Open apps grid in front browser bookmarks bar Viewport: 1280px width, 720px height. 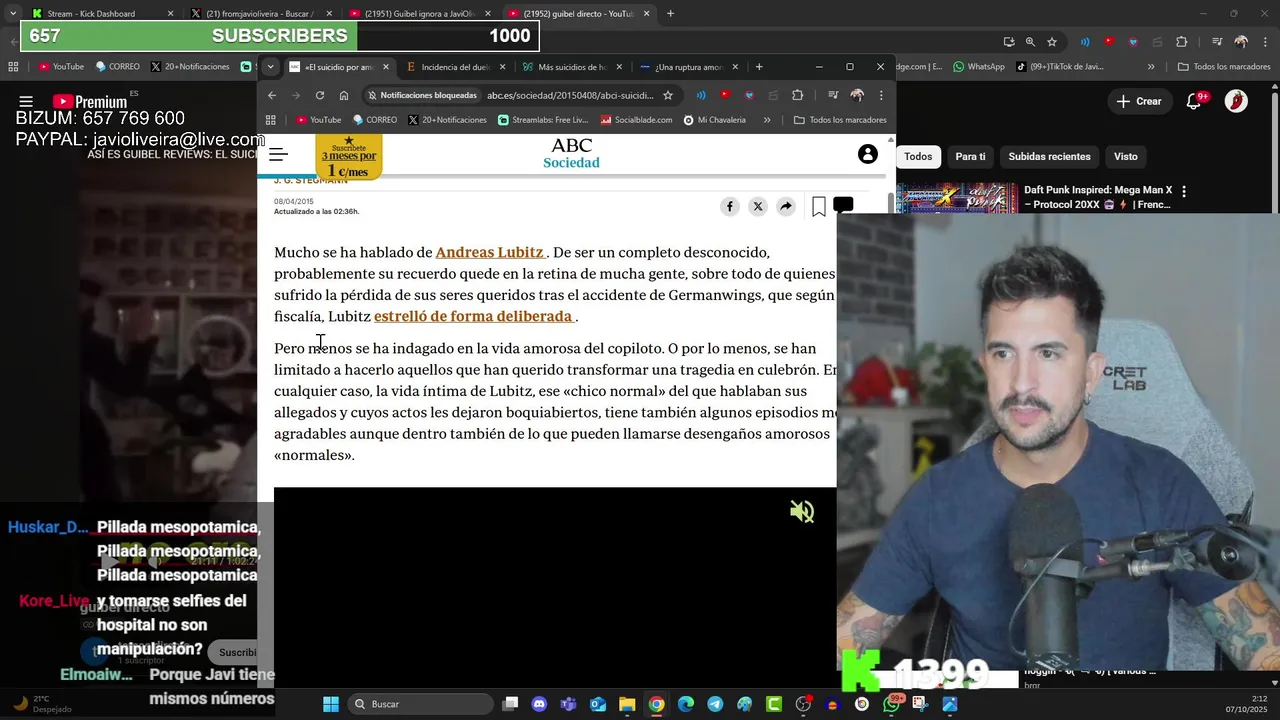(x=270, y=120)
